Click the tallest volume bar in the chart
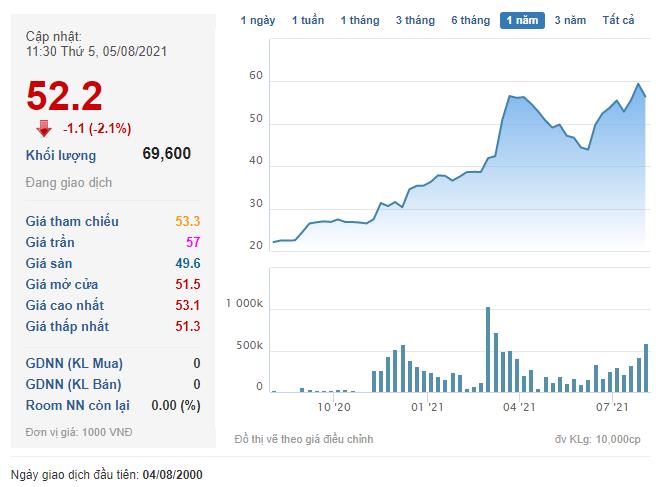Viewport: 664px width, 487px height. coord(487,350)
